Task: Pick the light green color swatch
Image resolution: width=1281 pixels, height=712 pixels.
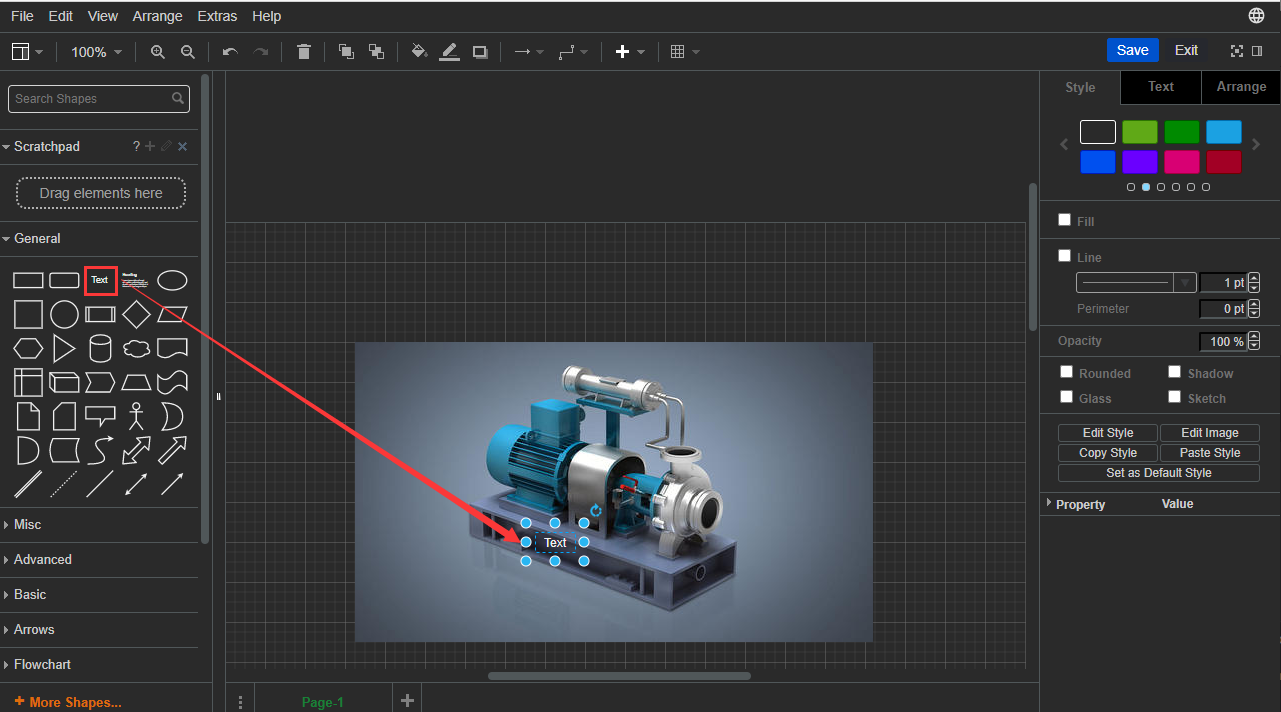Action: point(1140,132)
